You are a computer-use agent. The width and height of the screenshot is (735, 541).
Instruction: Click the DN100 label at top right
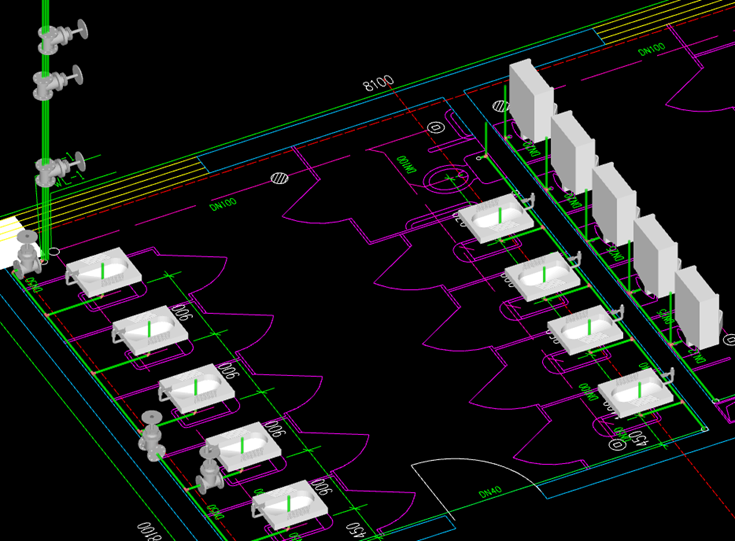652,48
